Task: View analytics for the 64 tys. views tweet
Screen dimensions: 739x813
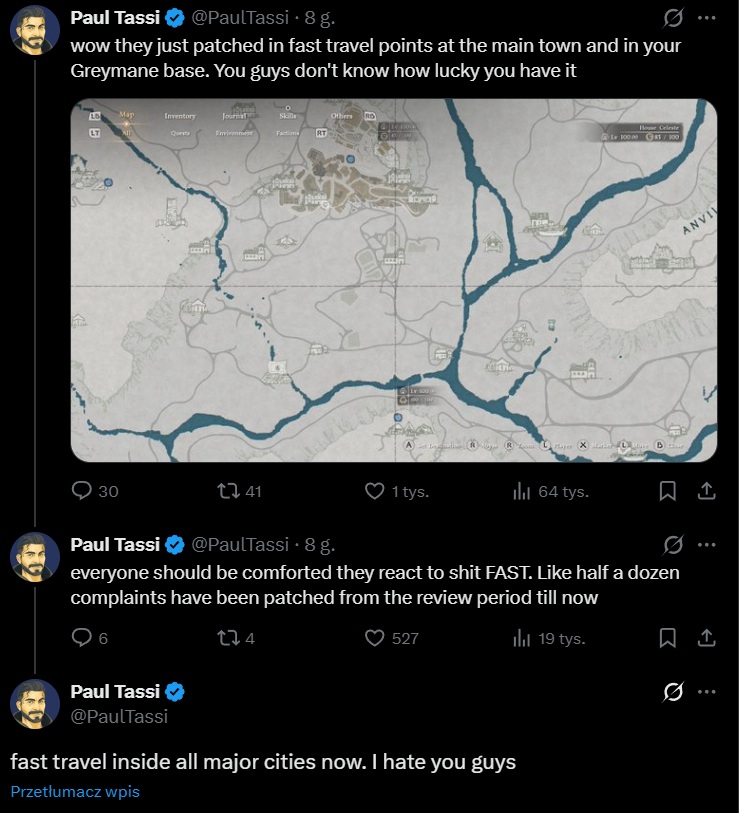Action: pos(521,491)
